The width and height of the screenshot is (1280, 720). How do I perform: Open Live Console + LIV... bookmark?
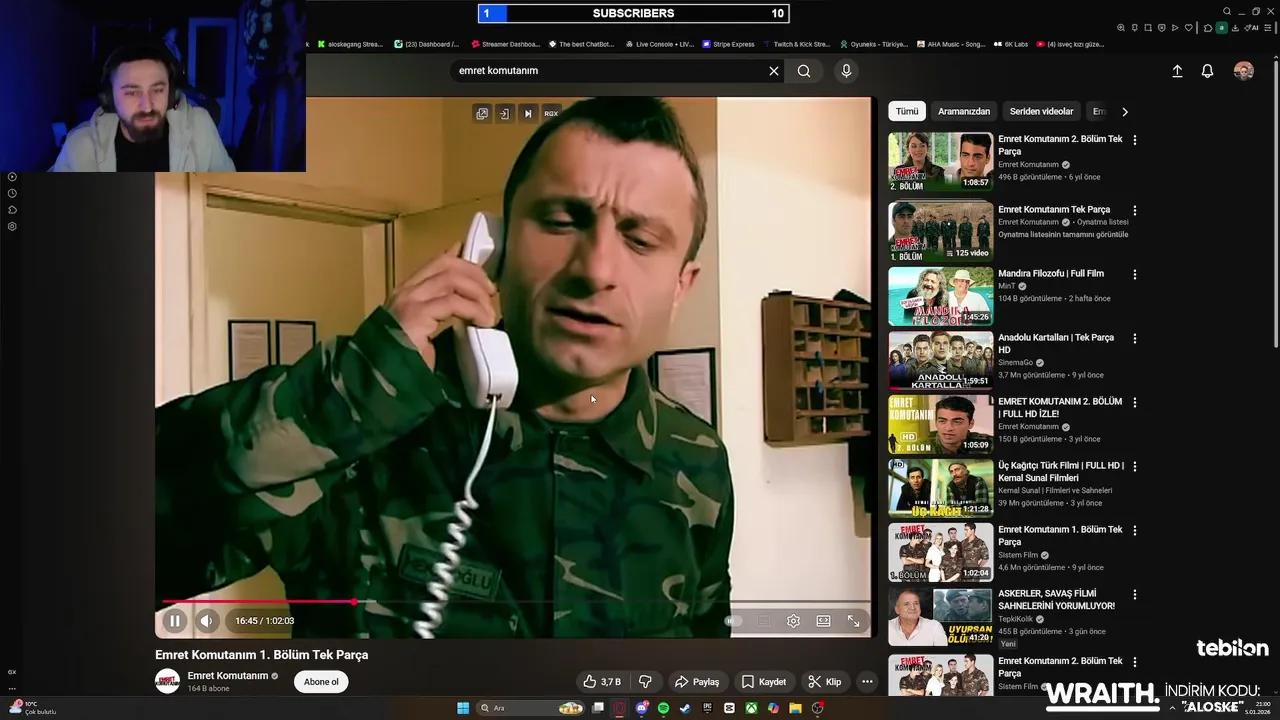[x=659, y=44]
